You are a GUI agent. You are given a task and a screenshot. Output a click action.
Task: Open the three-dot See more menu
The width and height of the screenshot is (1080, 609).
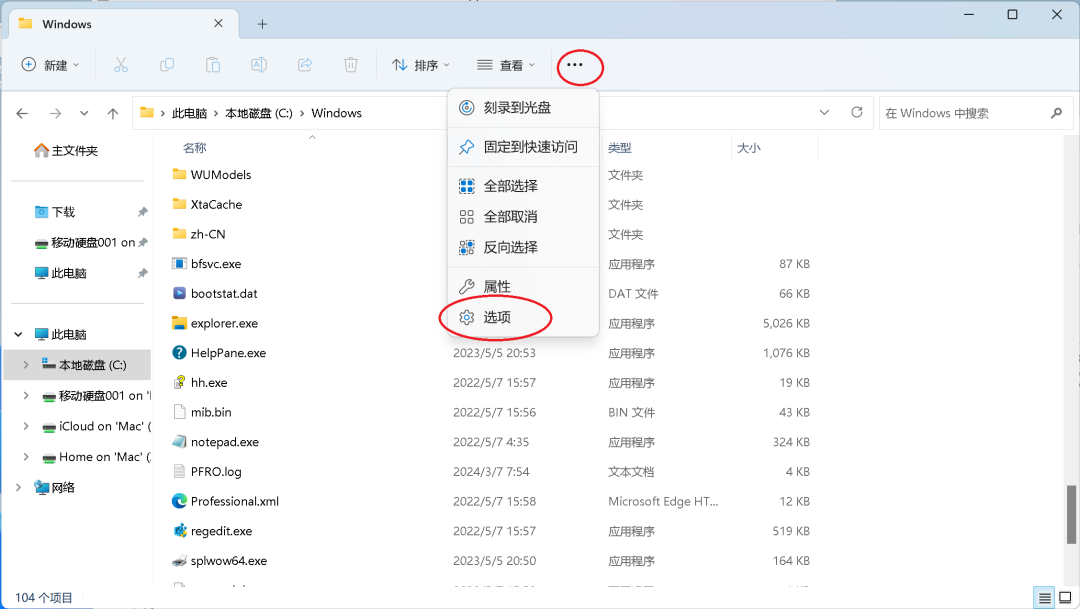tap(575, 65)
